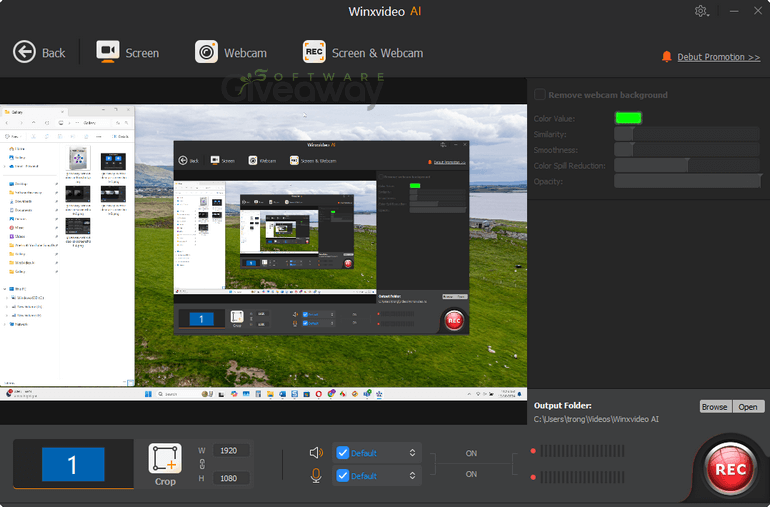
Task: Toggle the microphone ON switch
Action: [471, 474]
